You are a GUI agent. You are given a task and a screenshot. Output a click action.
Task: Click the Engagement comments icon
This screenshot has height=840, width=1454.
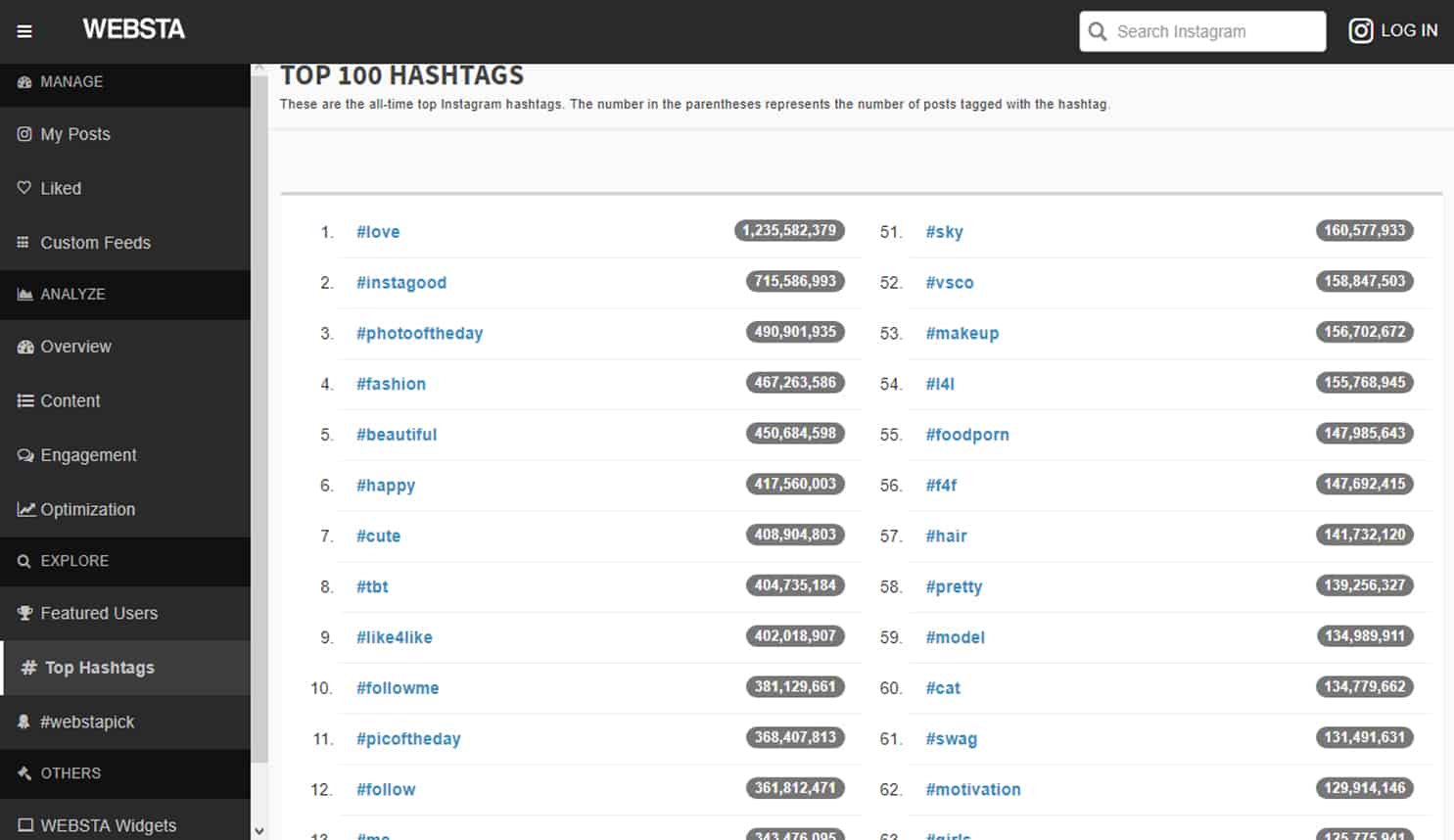(25, 455)
